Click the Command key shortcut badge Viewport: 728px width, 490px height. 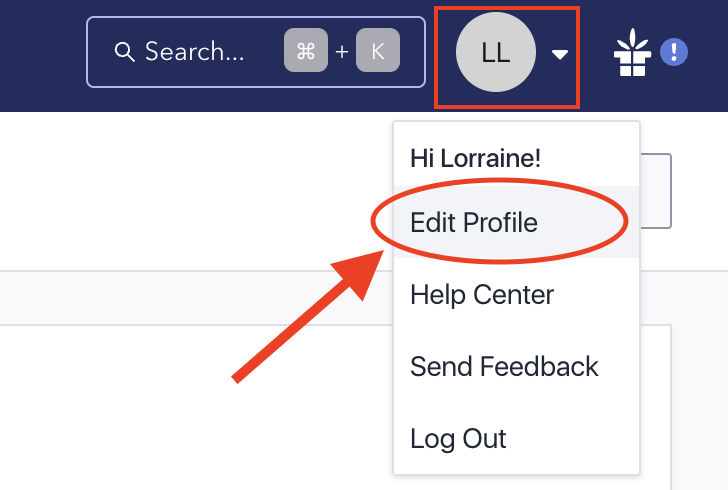[x=306, y=51]
